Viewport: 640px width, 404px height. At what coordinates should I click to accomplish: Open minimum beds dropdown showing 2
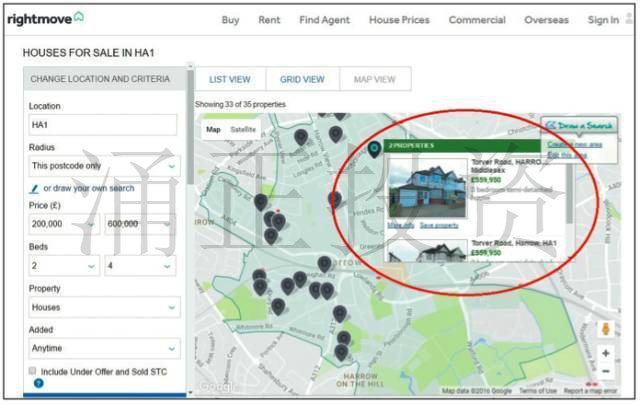point(64,266)
